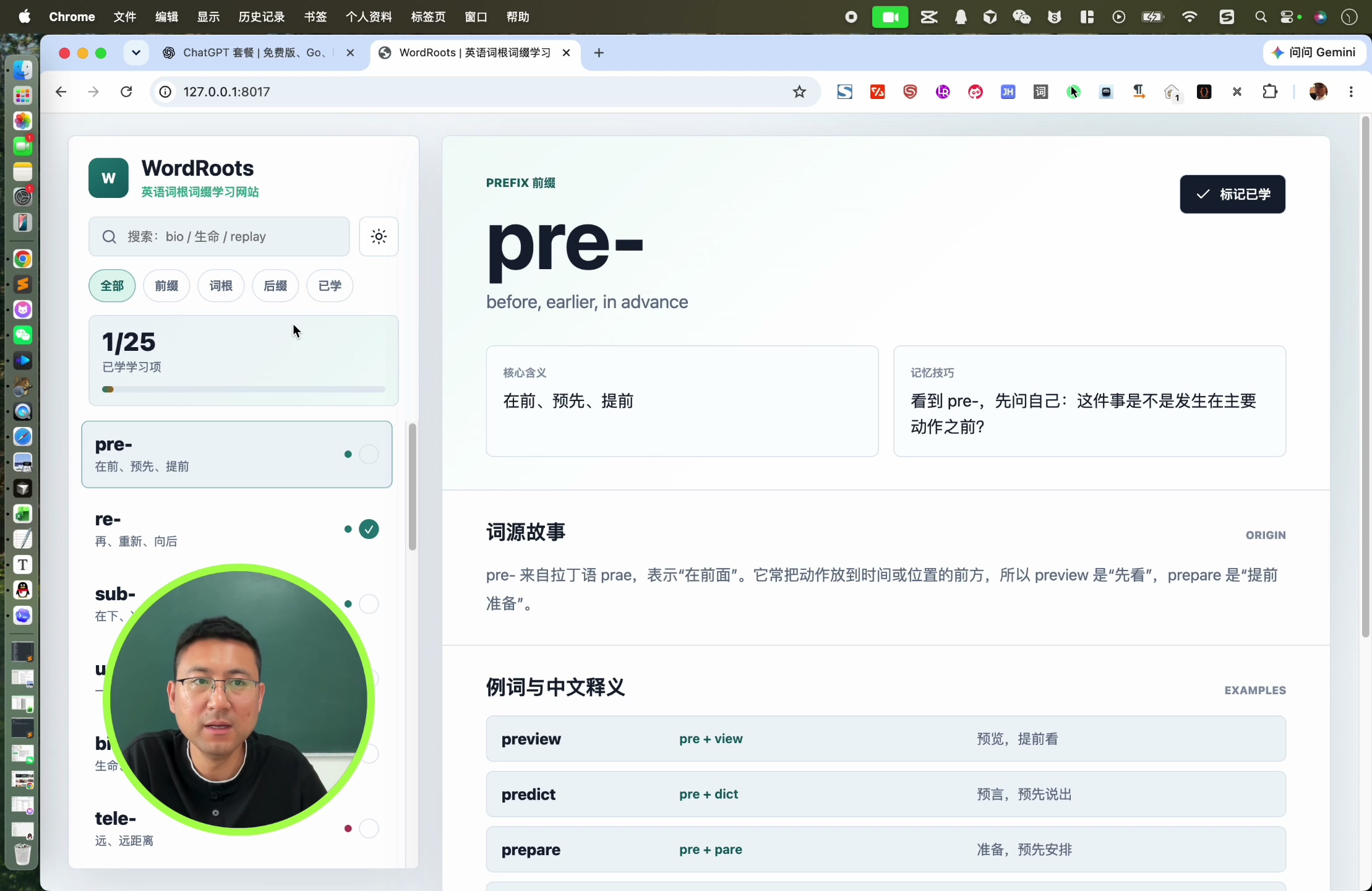Click the sidebar list scrollbar

tap(412, 486)
